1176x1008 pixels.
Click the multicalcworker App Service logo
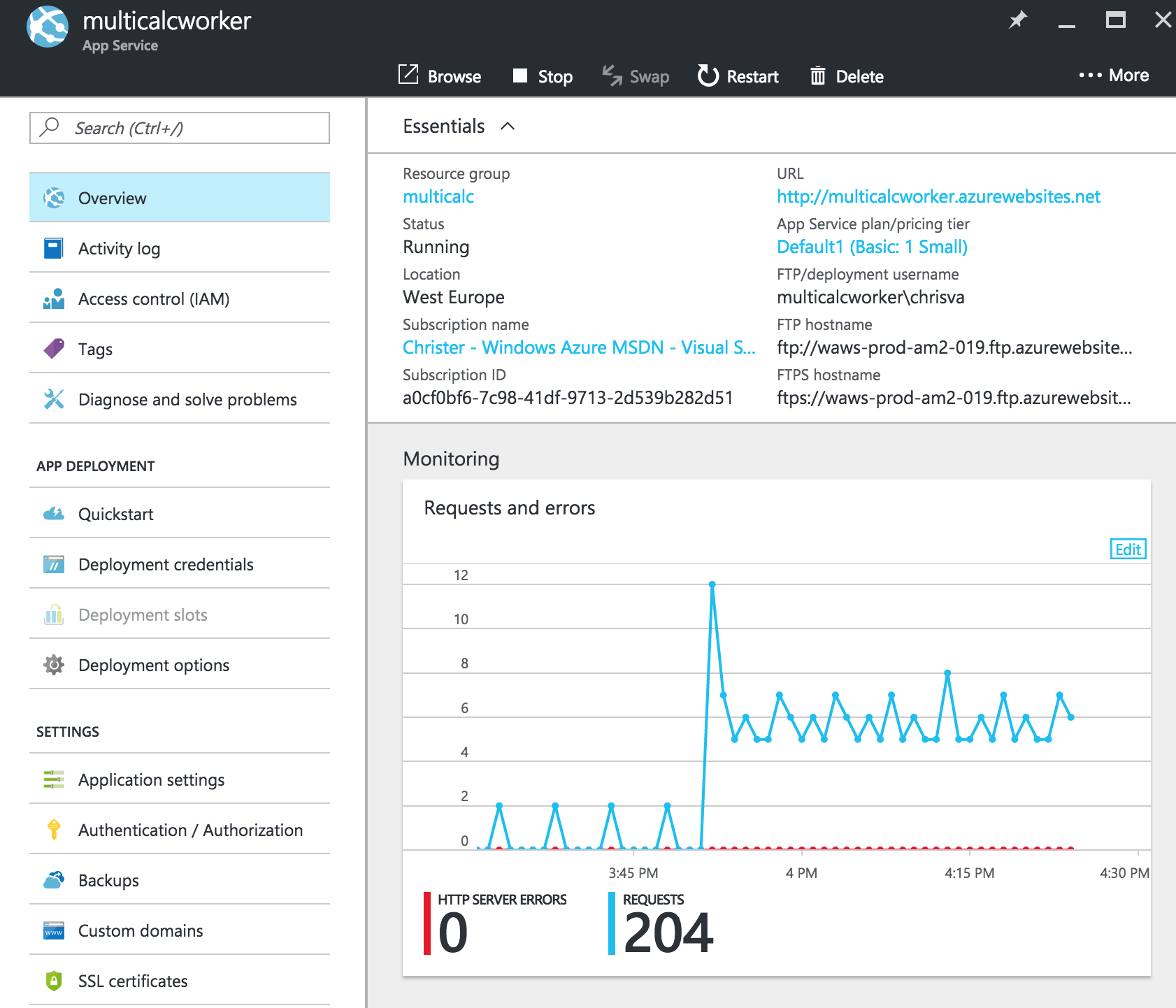(48, 27)
